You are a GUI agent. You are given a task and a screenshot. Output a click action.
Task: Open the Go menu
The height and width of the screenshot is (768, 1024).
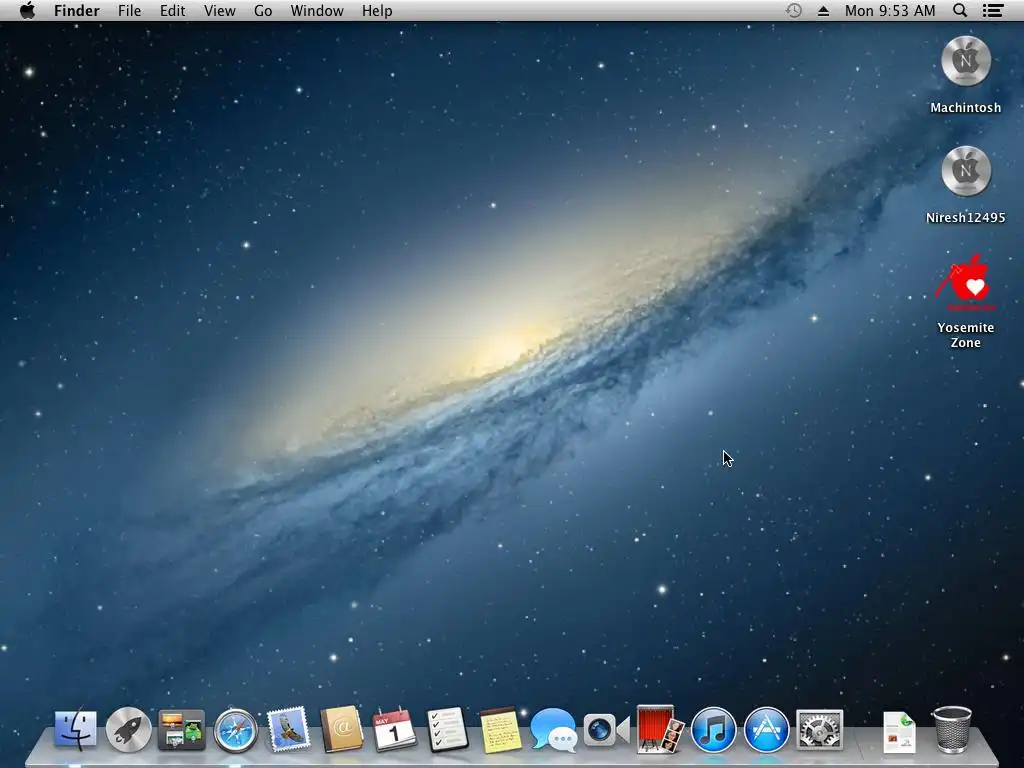click(263, 10)
